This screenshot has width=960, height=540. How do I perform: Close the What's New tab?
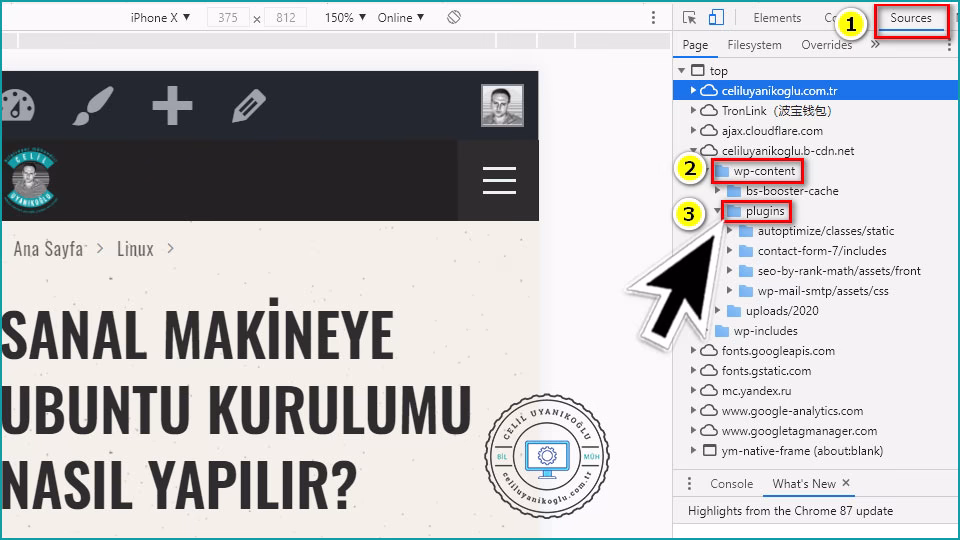click(x=846, y=483)
